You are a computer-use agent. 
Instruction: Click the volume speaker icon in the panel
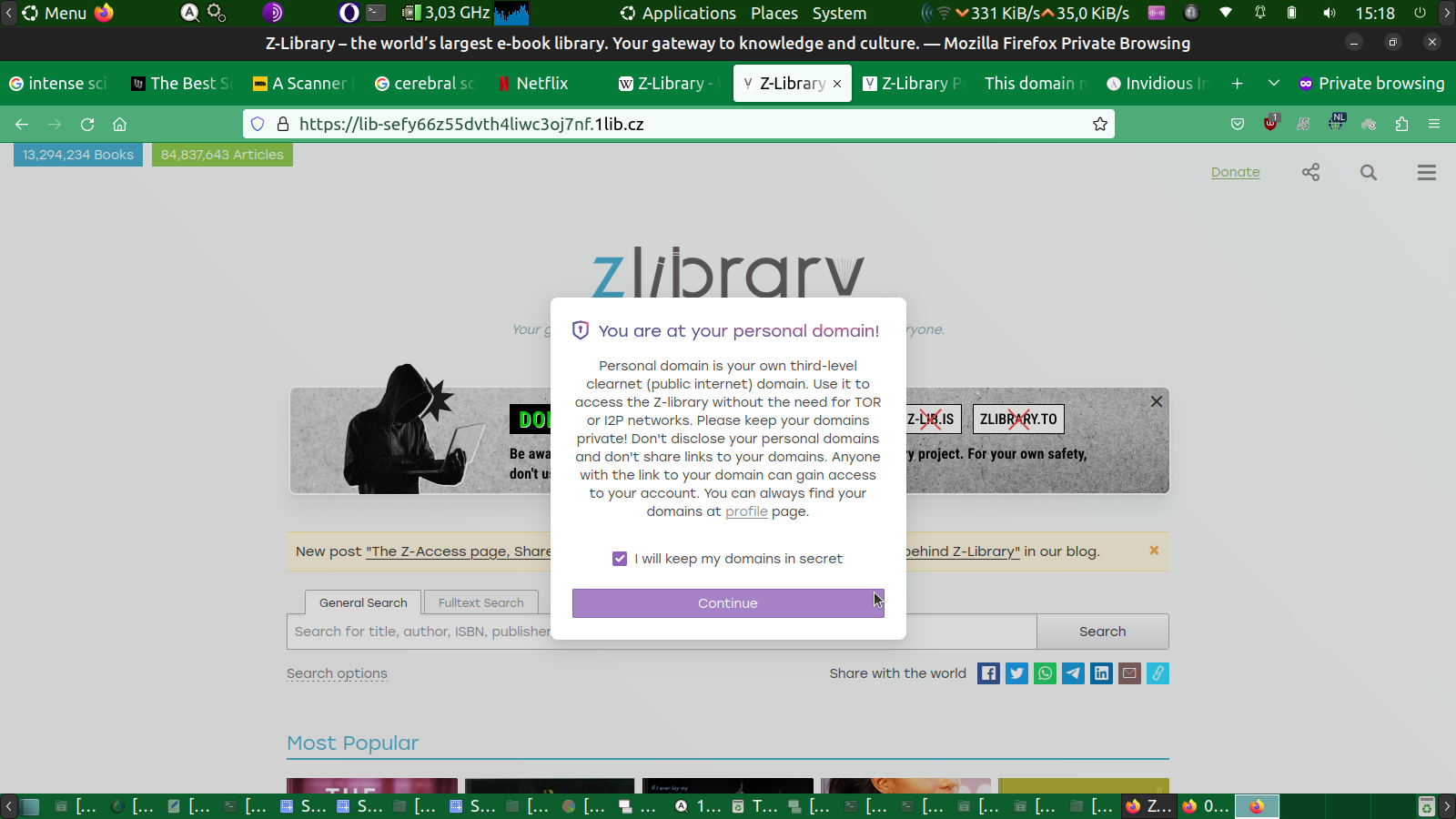pos(1329,13)
